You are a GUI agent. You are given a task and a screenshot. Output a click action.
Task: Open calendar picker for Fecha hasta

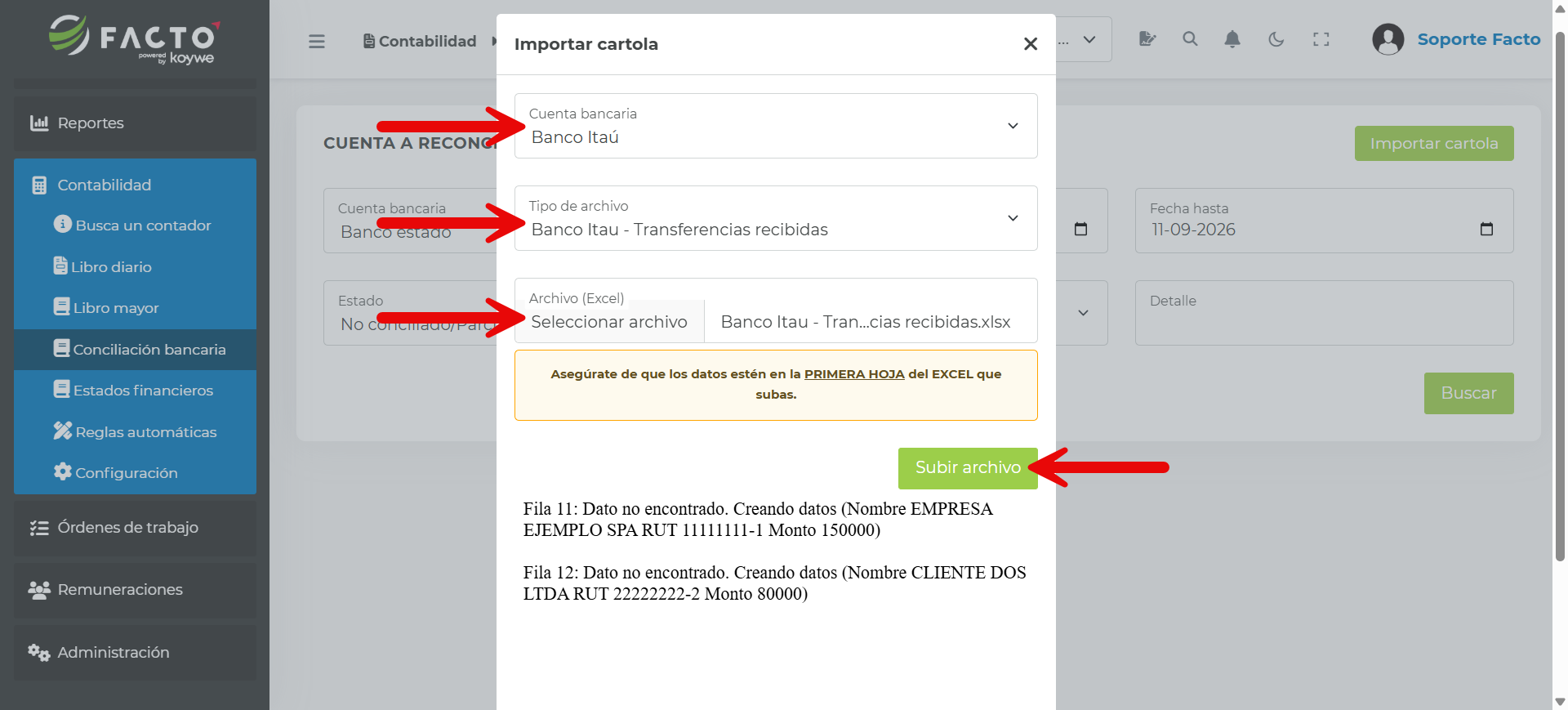(1486, 229)
